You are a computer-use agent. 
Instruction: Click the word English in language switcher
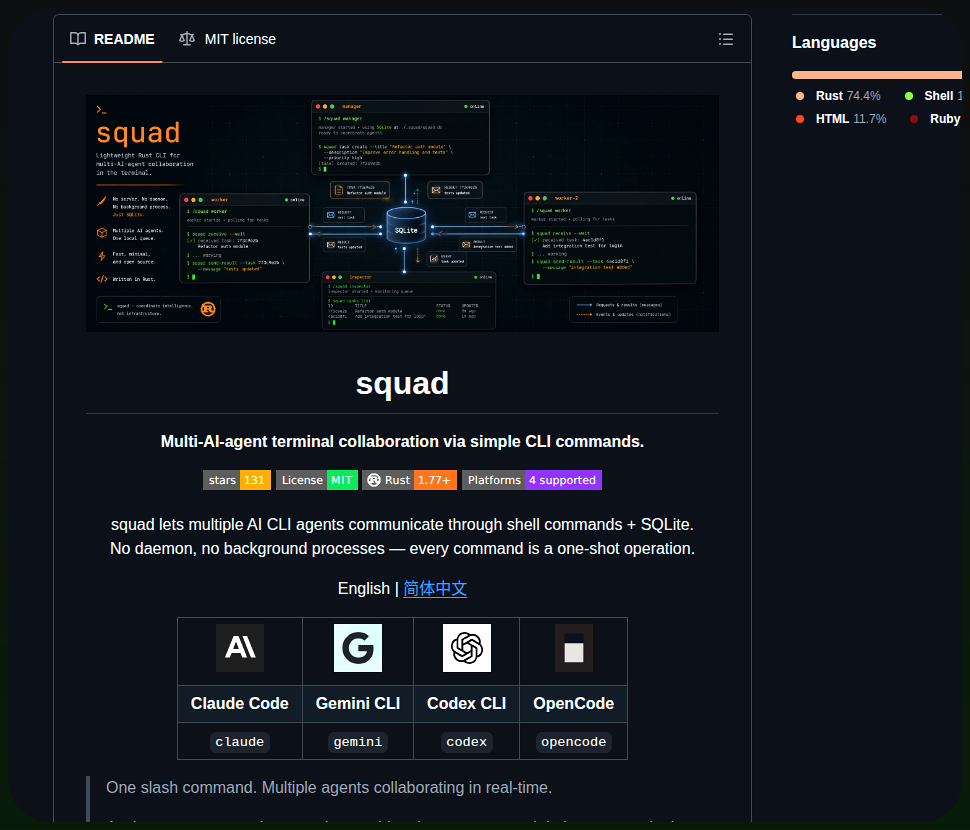point(364,588)
